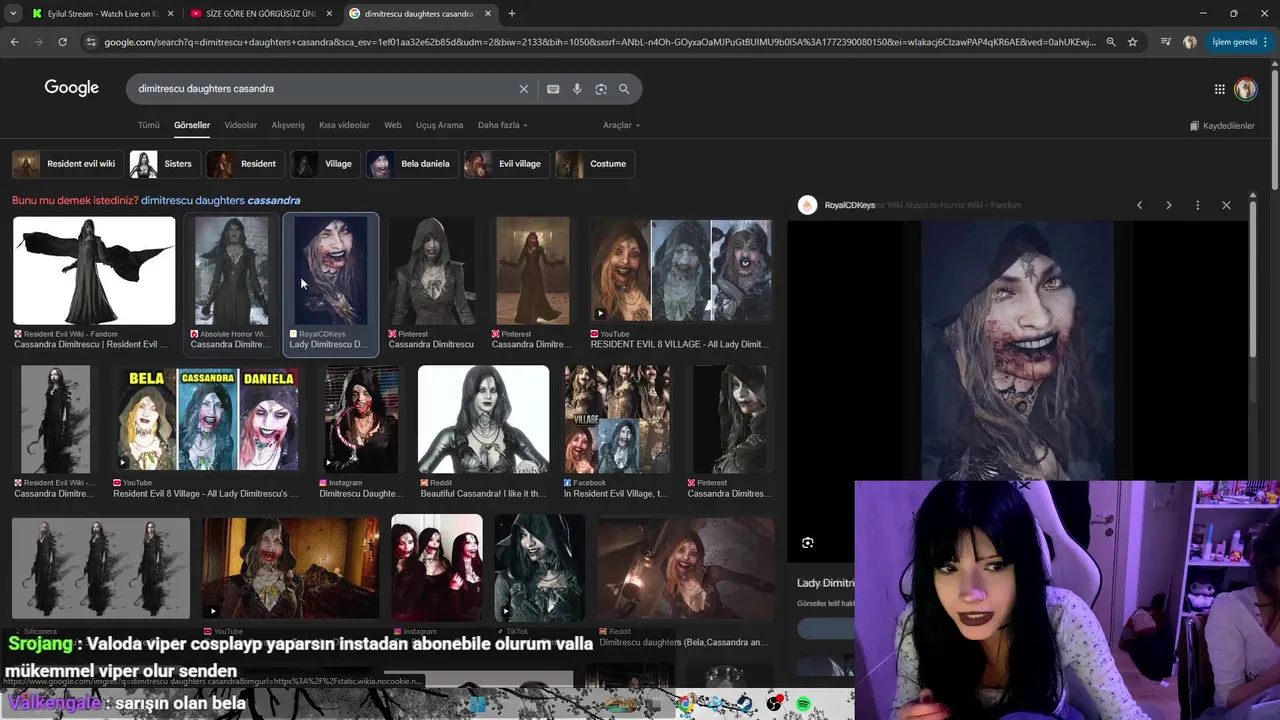Go back in the browser
This screenshot has width=1280, height=720.
pos(14,42)
